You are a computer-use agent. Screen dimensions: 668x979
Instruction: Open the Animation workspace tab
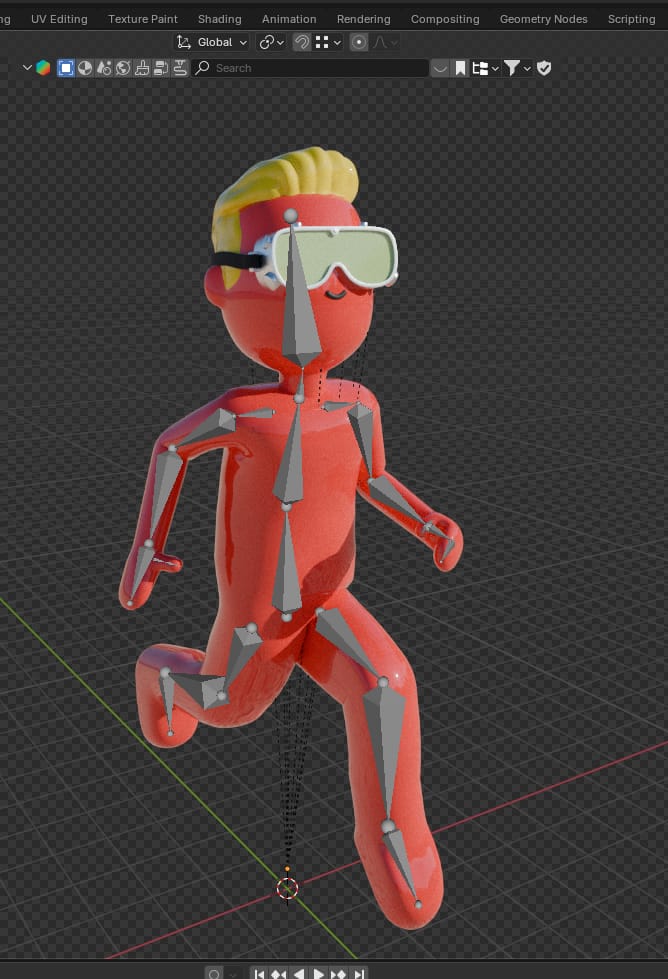coord(289,19)
